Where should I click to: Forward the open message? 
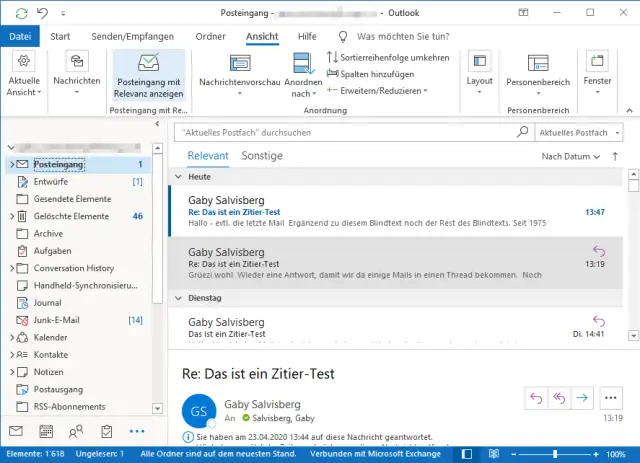tap(583, 396)
